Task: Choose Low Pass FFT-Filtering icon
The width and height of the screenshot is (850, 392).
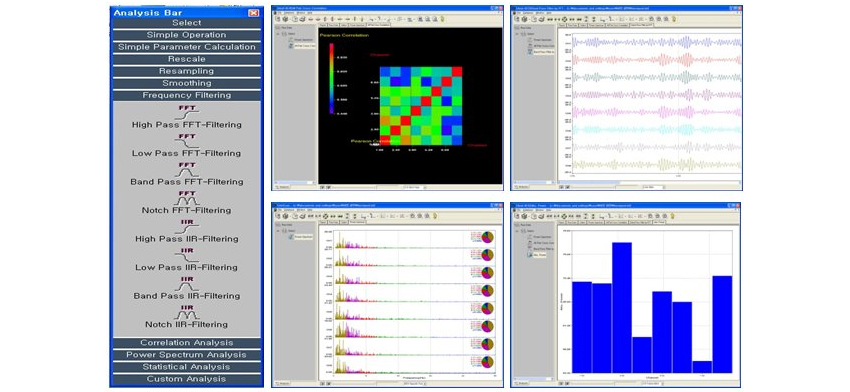Action: [x=187, y=140]
